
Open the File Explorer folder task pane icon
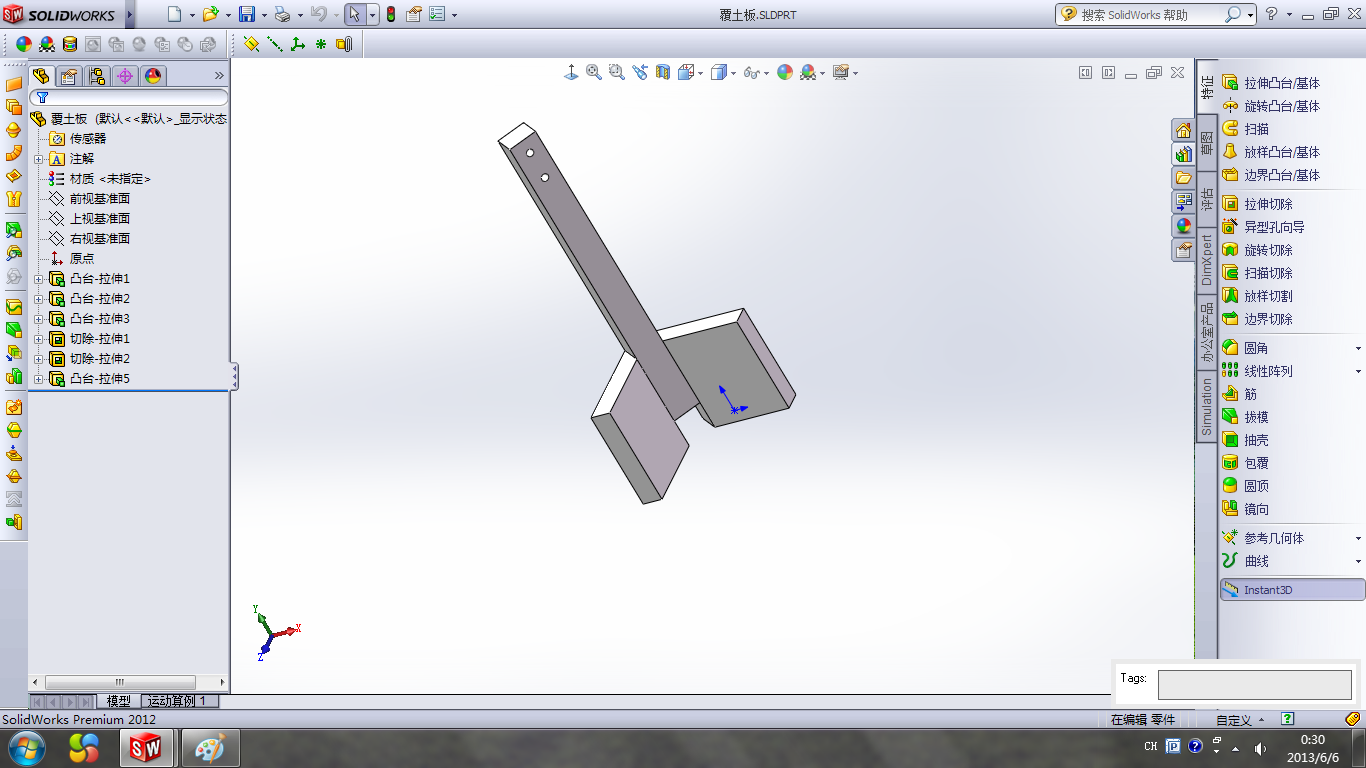tap(1184, 178)
